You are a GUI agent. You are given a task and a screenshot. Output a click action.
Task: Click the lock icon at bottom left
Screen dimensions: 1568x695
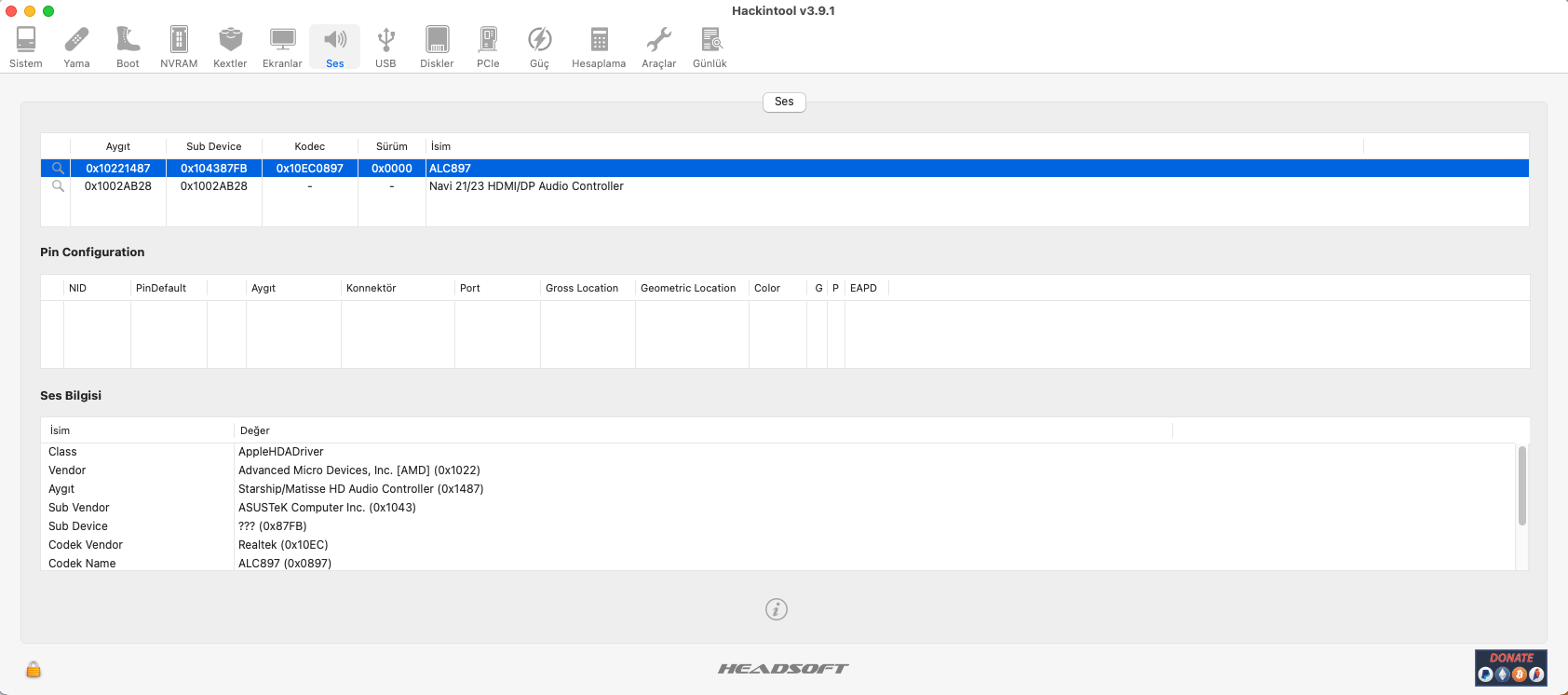pyautogui.click(x=34, y=669)
